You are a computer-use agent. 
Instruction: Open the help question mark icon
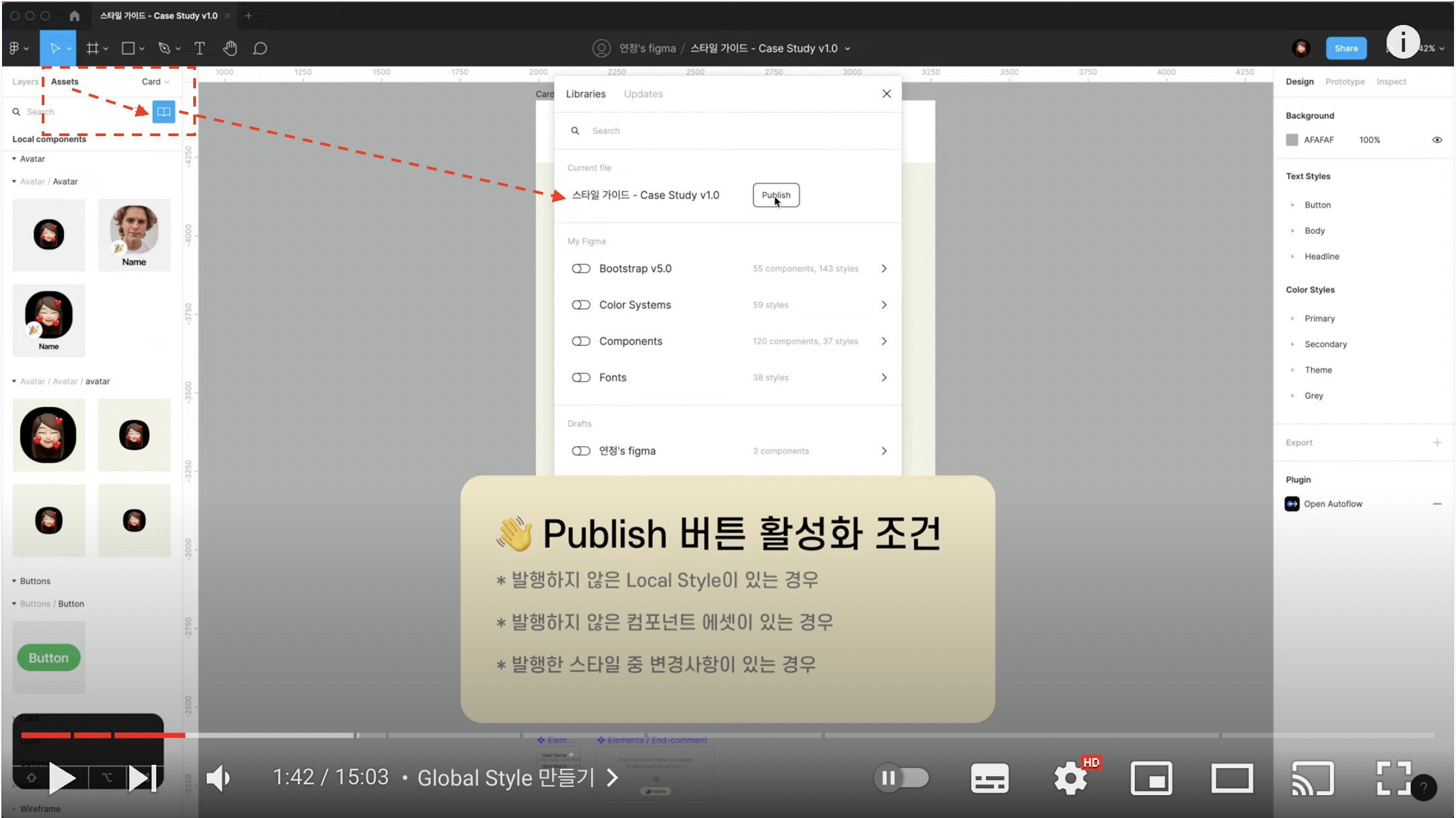tap(1424, 787)
